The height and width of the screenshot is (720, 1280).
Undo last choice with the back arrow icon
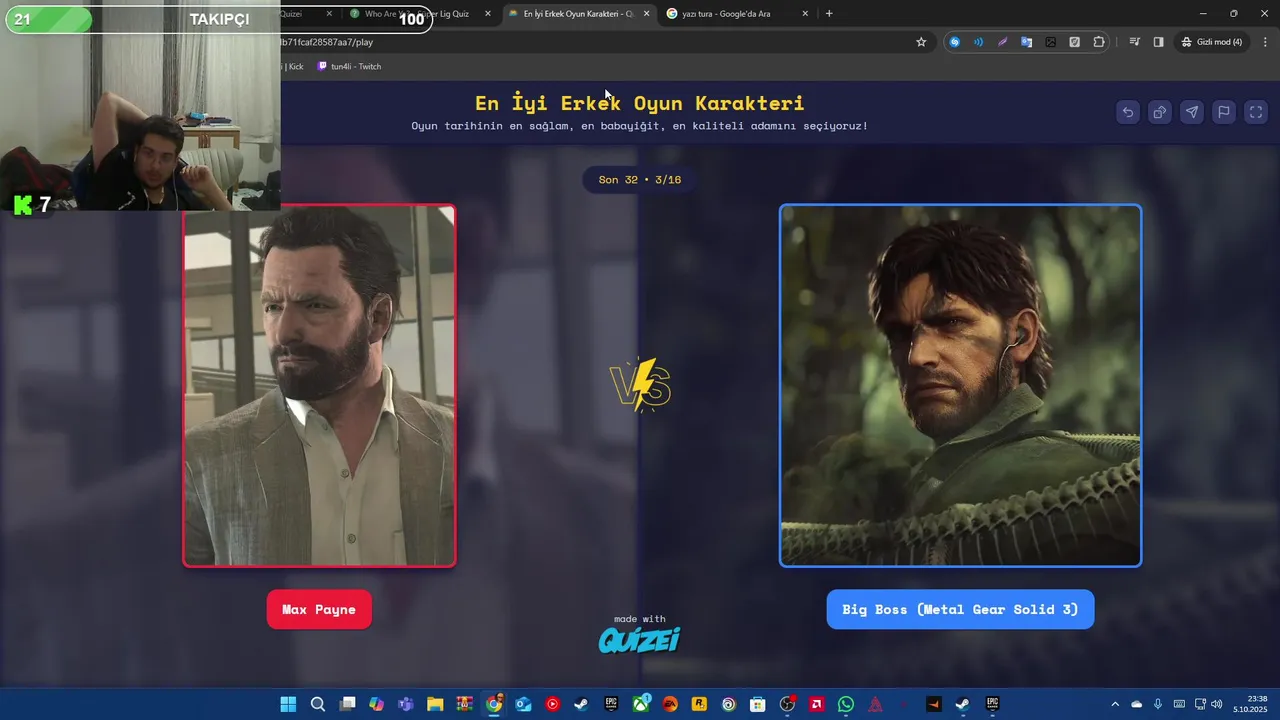click(1128, 112)
